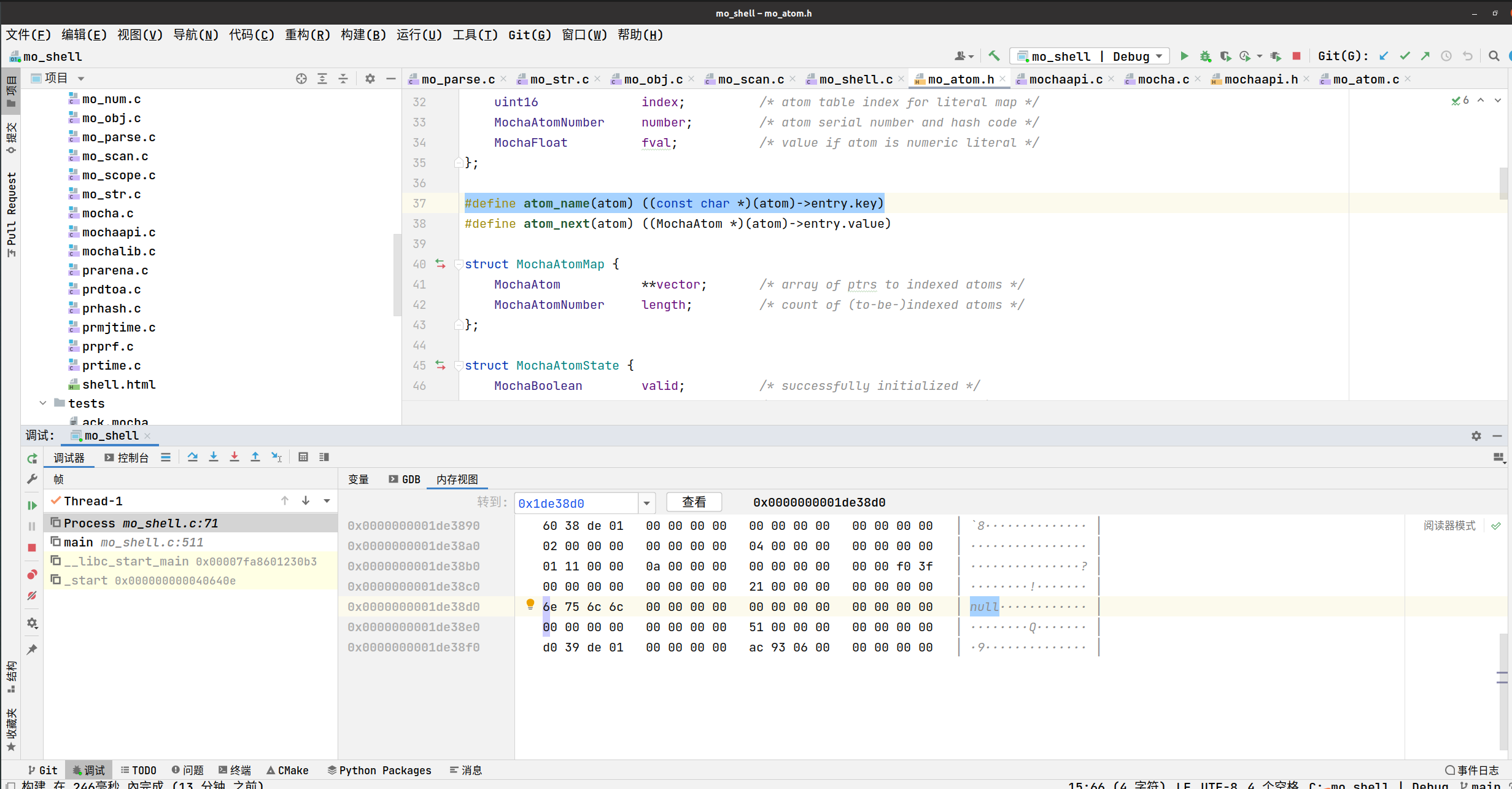Locate current file in project tree
Image resolution: width=1512 pixels, height=789 pixels.
click(x=301, y=79)
